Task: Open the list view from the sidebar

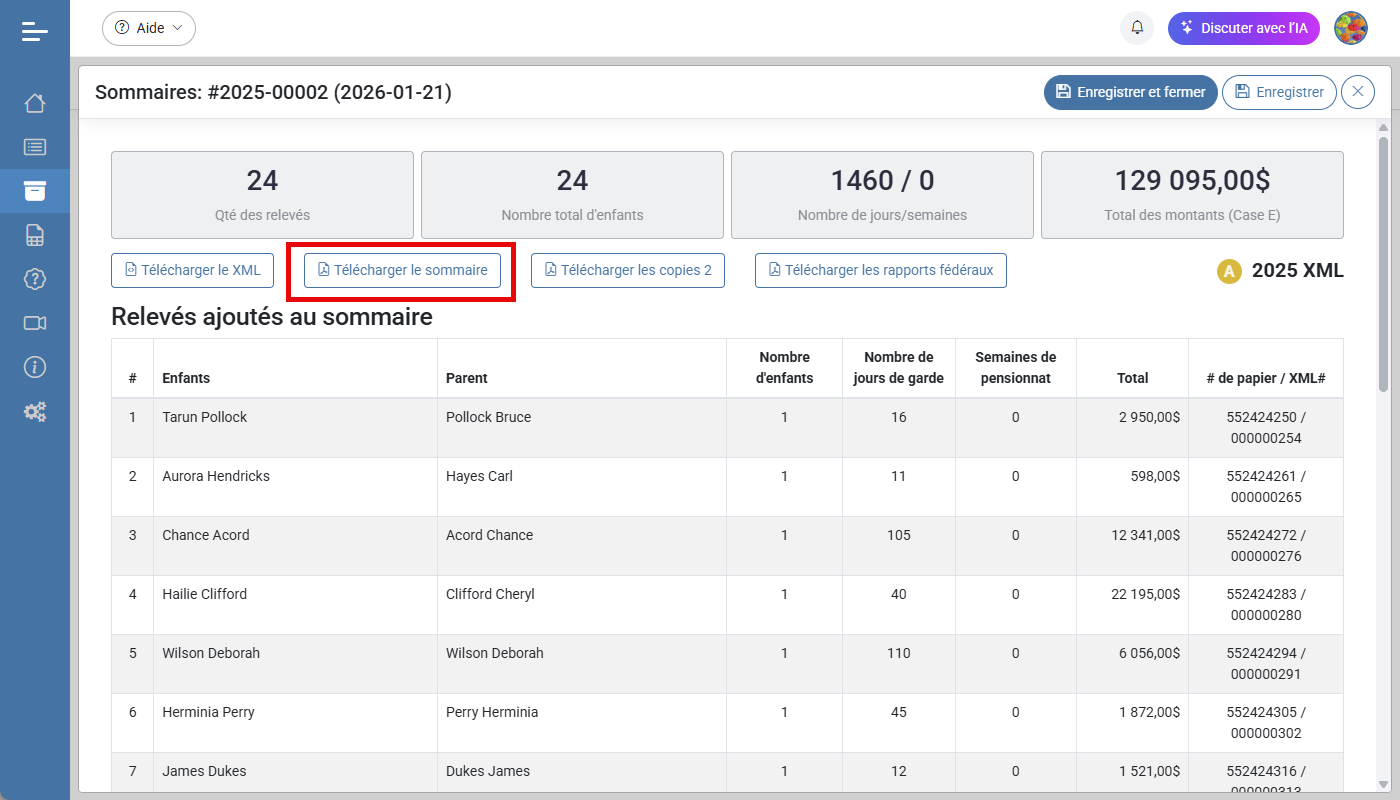Action: click(x=34, y=146)
